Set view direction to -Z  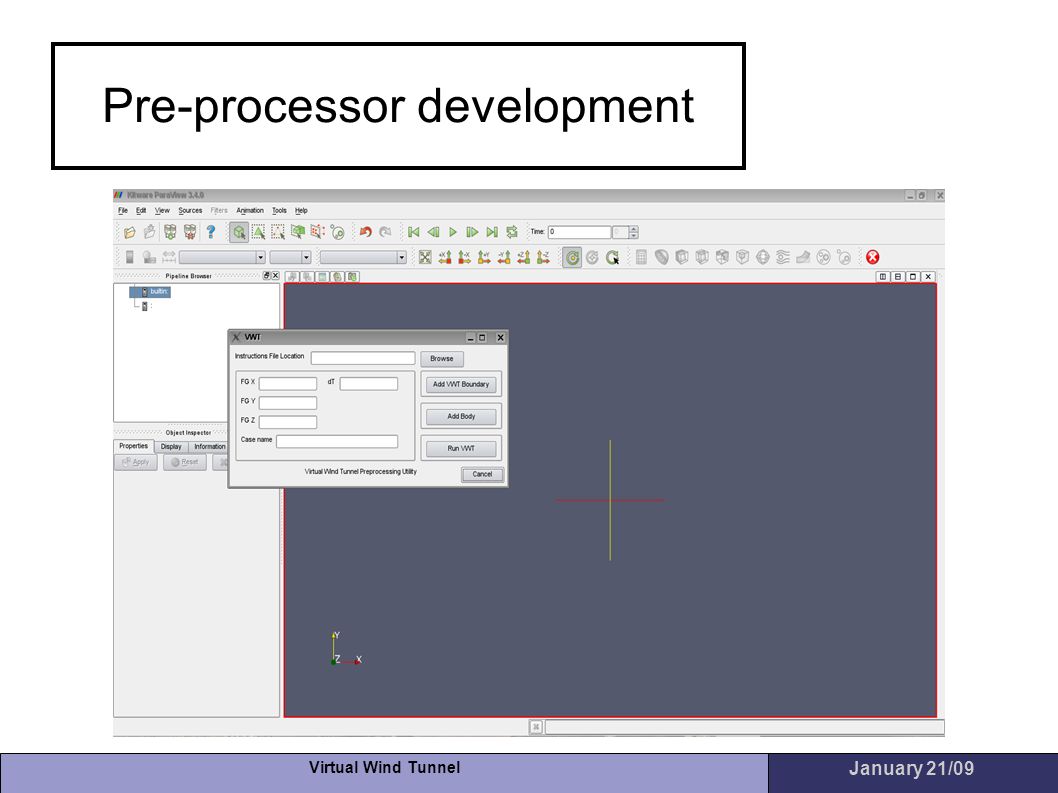pos(543,257)
